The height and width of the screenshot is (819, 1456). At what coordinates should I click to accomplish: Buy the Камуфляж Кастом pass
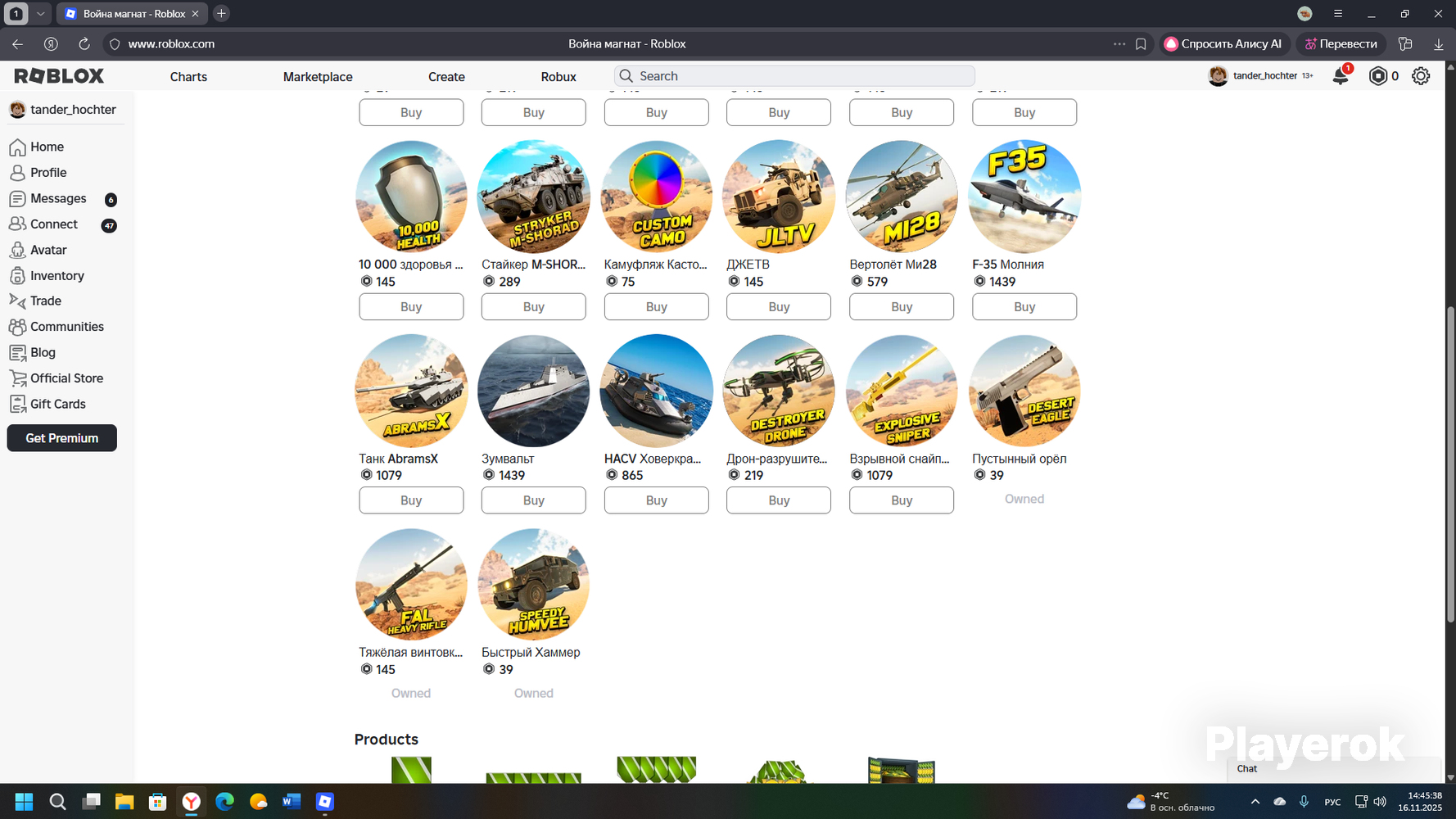[657, 306]
